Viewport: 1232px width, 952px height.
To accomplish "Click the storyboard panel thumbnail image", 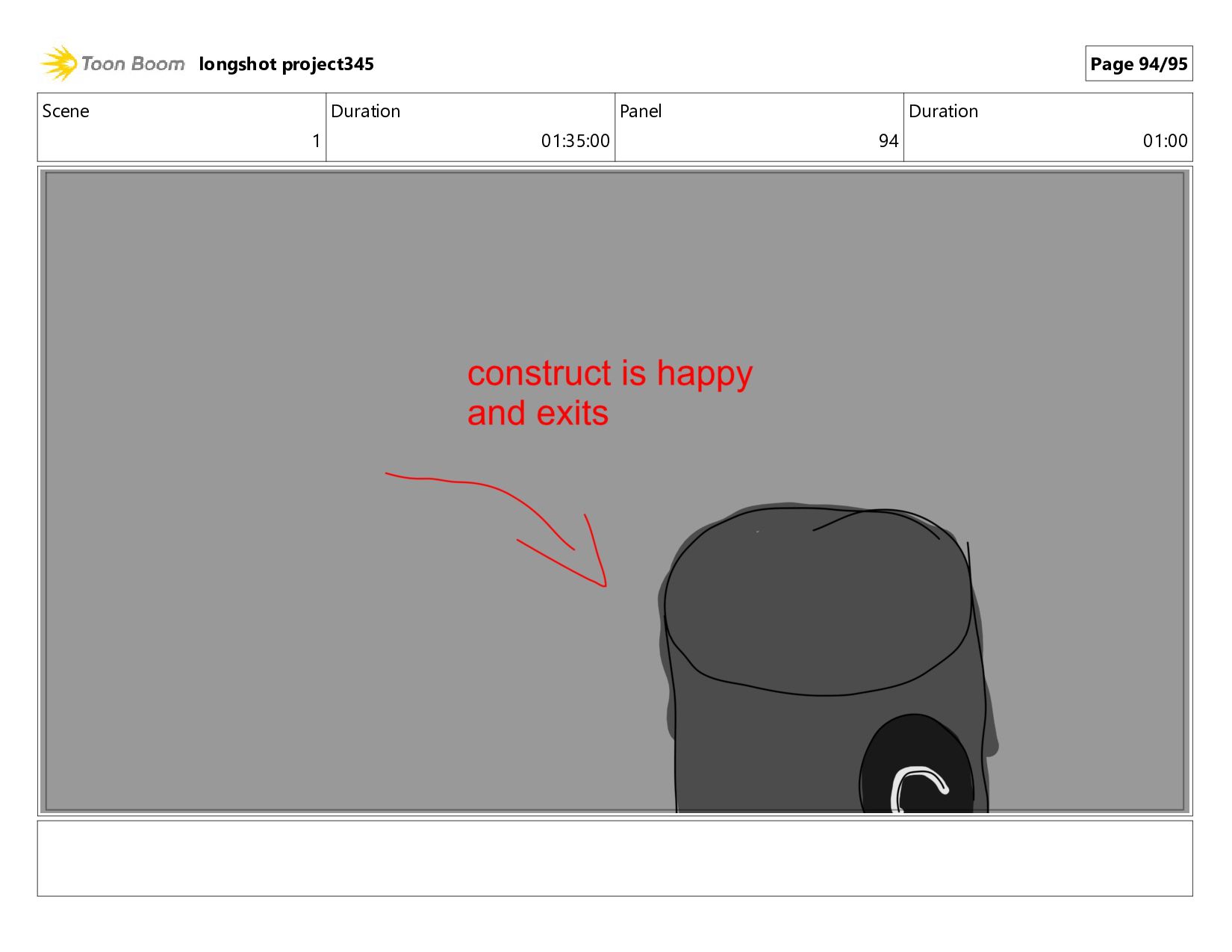I will [615, 491].
